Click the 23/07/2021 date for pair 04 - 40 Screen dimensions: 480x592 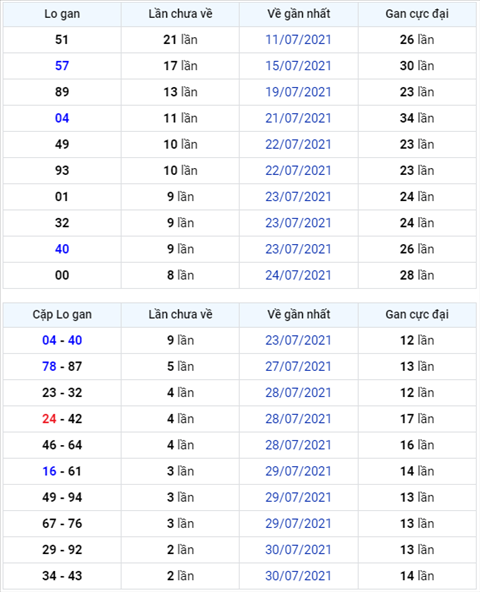tap(298, 340)
